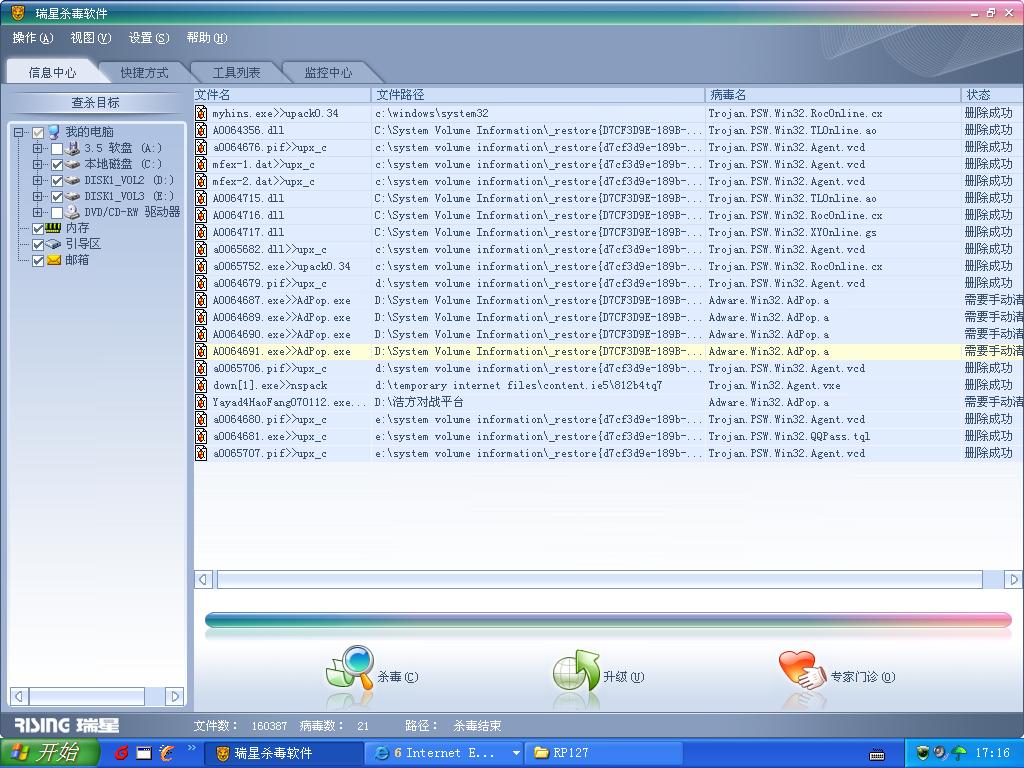Select the 信息中心 tab
The height and width of the screenshot is (768, 1024).
pos(52,72)
